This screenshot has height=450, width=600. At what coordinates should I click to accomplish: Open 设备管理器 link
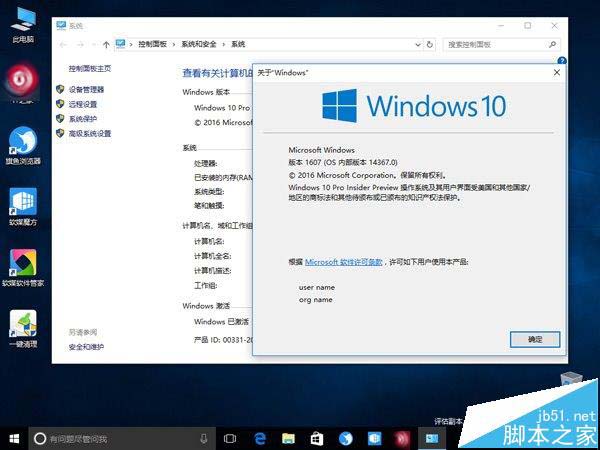pos(86,90)
